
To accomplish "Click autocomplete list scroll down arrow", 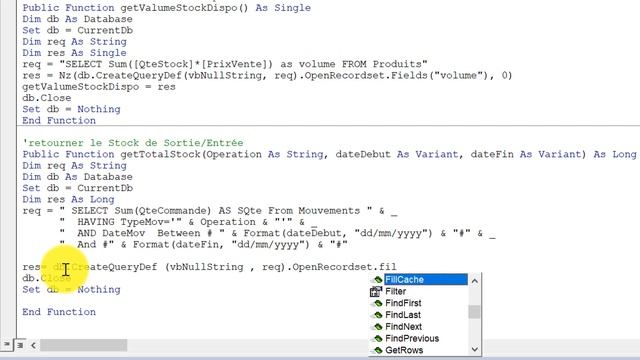I will click(x=474, y=349).
